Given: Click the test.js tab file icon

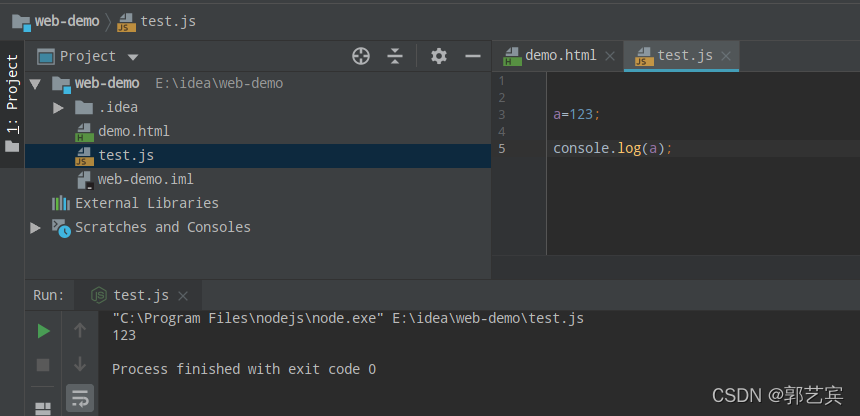Looking at the screenshot, I should (x=644, y=57).
